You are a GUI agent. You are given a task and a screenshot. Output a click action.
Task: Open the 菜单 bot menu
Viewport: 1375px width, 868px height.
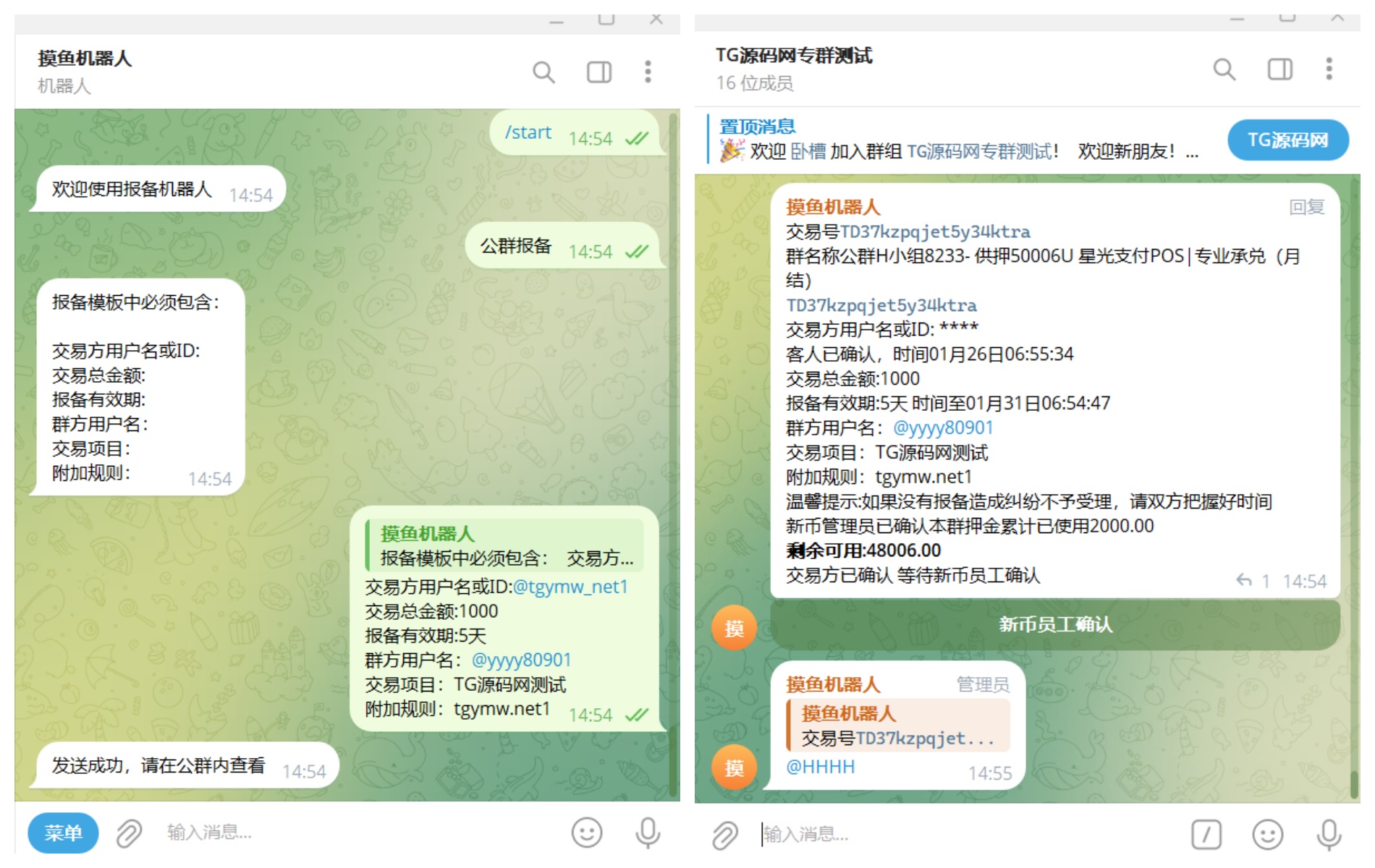pos(64,833)
